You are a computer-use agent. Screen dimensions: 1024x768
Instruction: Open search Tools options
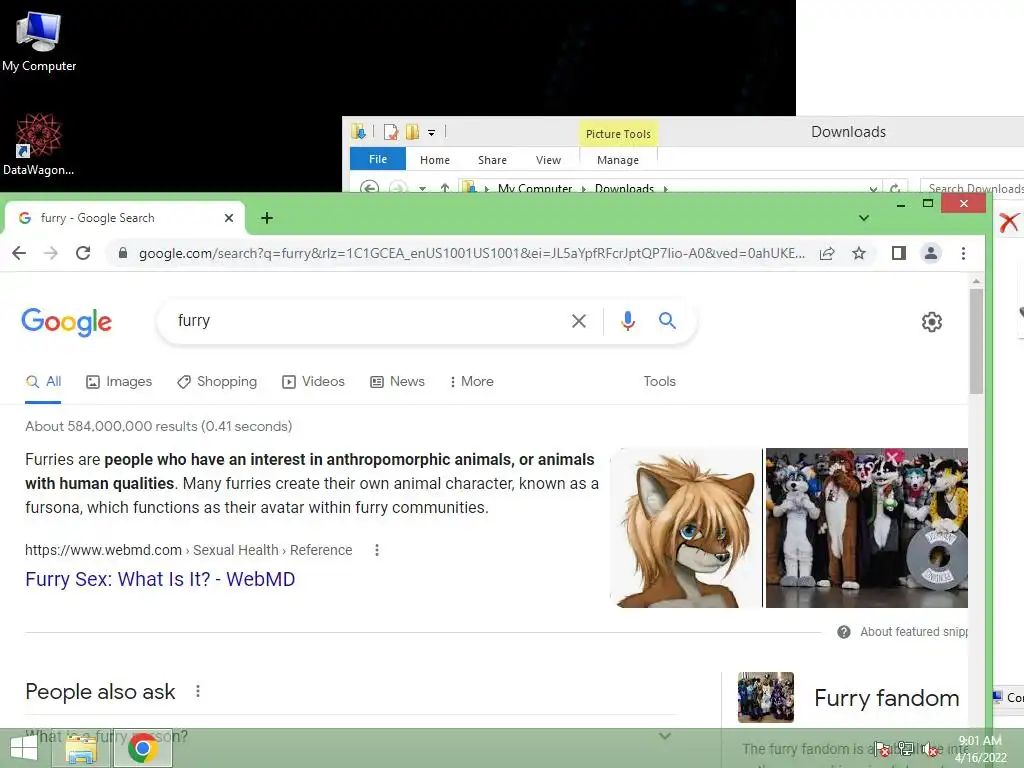click(660, 381)
